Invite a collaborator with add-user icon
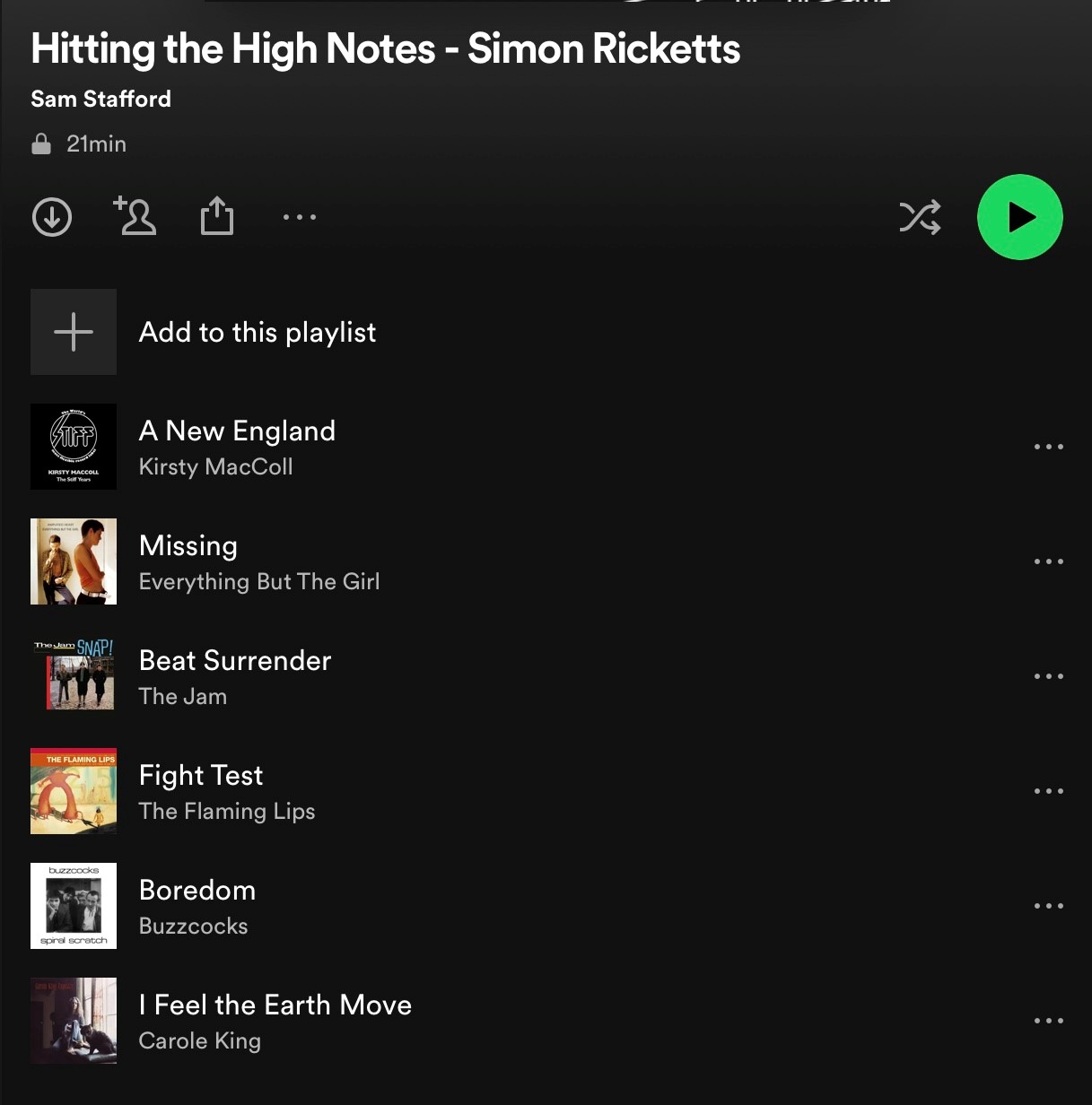The height and width of the screenshot is (1105, 1092). [135, 216]
